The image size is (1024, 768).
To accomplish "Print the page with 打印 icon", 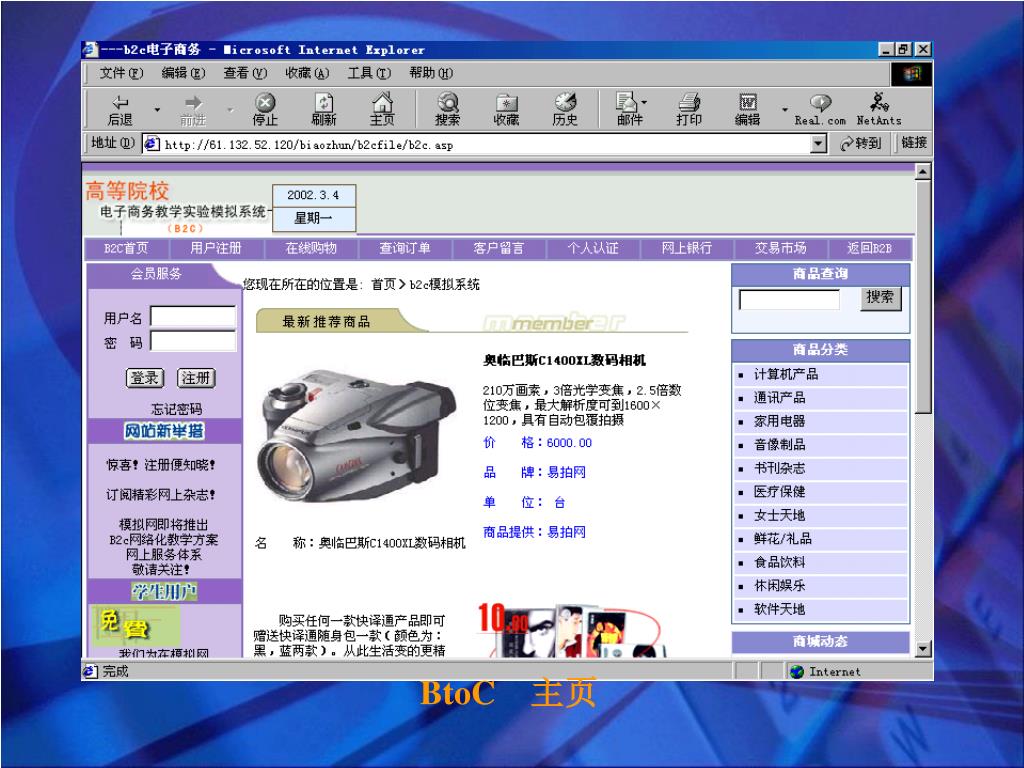I will [689, 110].
